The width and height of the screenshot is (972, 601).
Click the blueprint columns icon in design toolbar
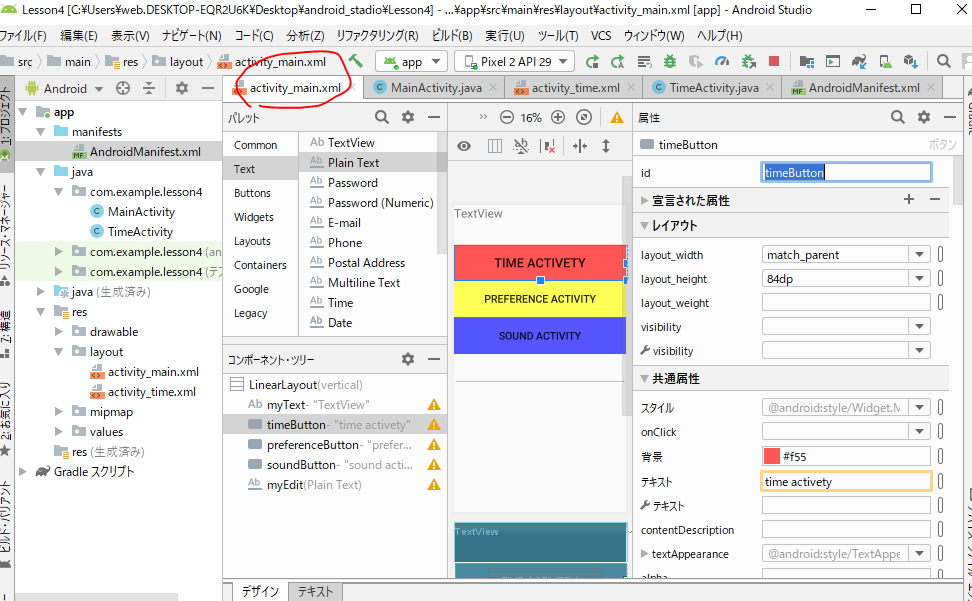[x=495, y=146]
